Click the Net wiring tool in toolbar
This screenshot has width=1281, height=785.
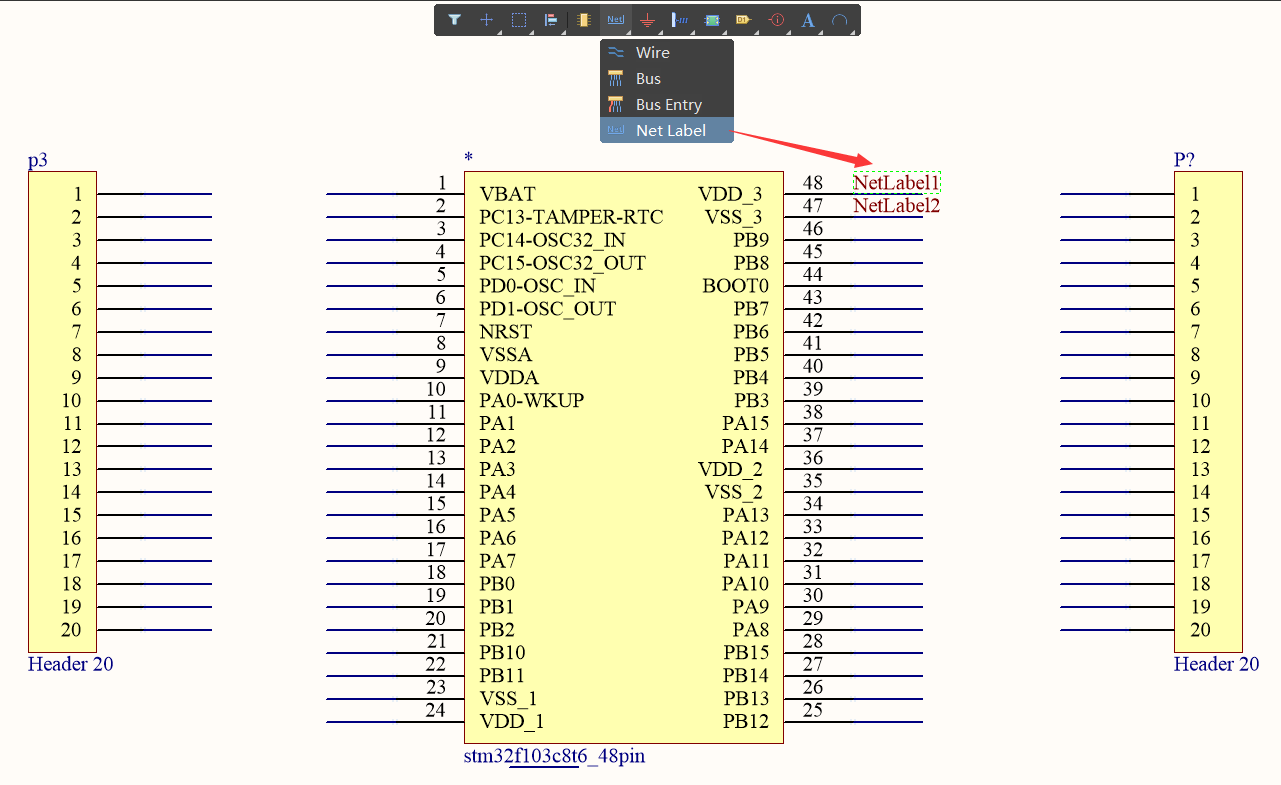(x=616, y=20)
